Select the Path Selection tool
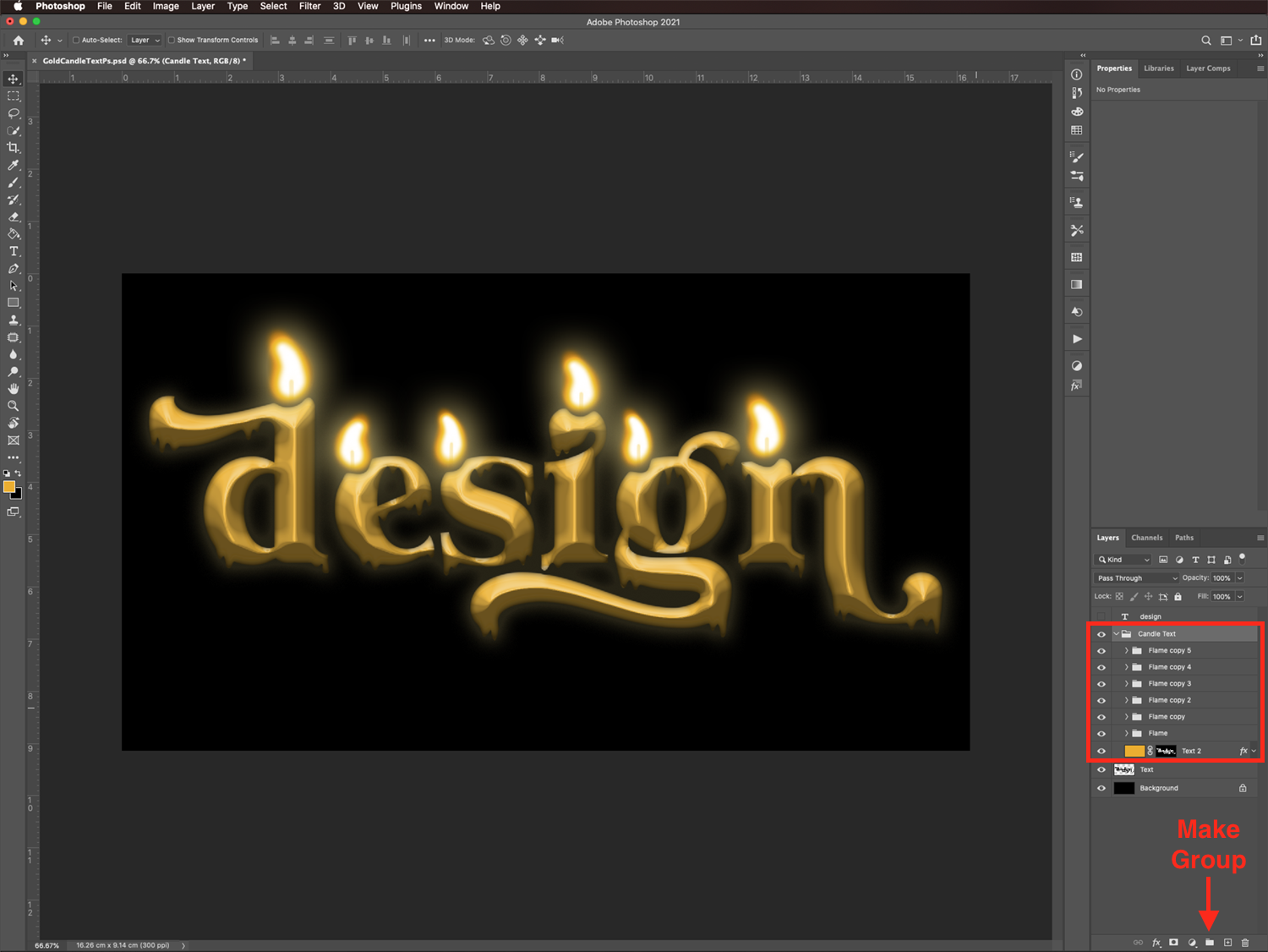The height and width of the screenshot is (952, 1268). point(14,286)
